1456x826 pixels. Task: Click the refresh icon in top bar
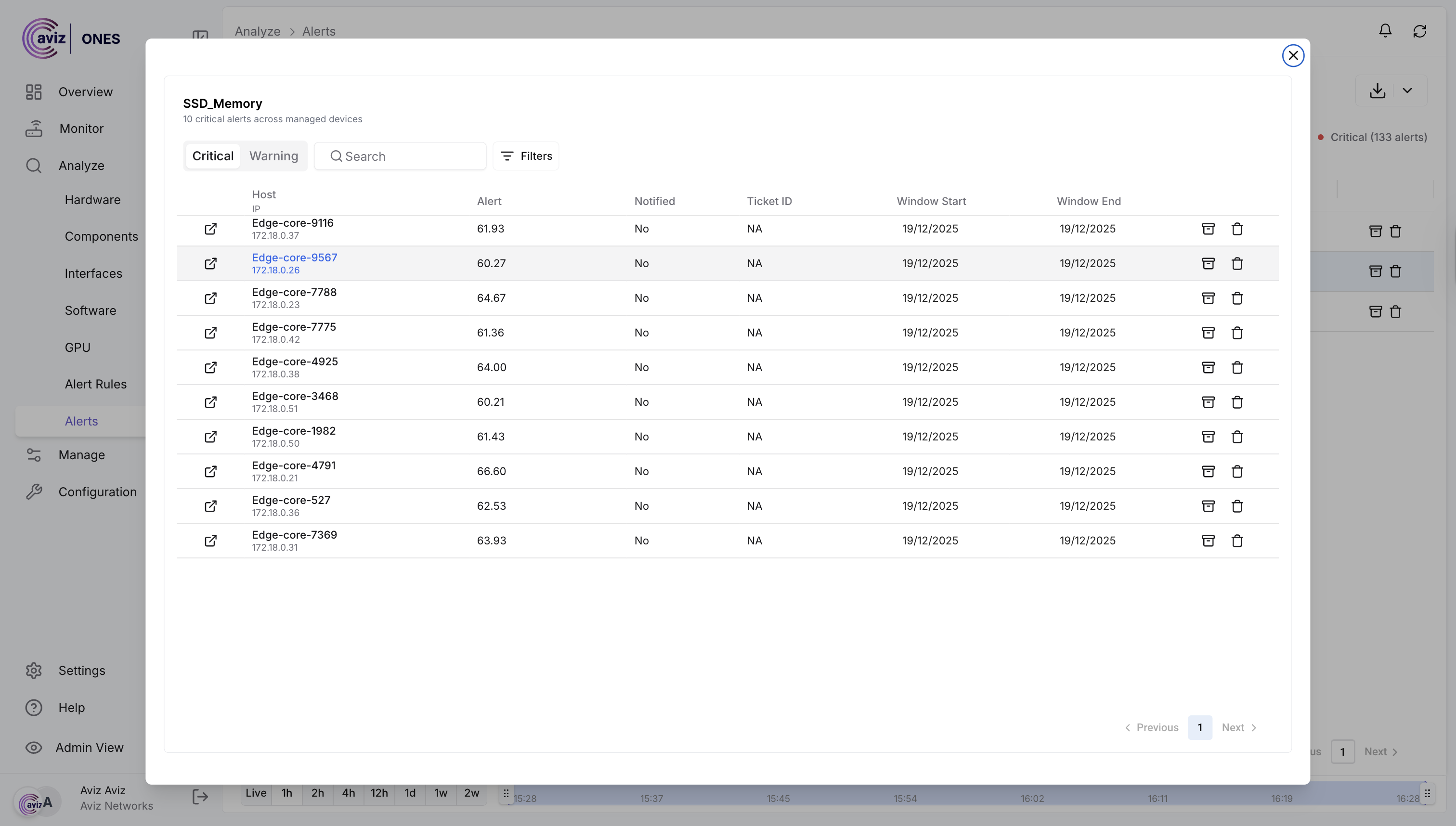tap(1420, 31)
